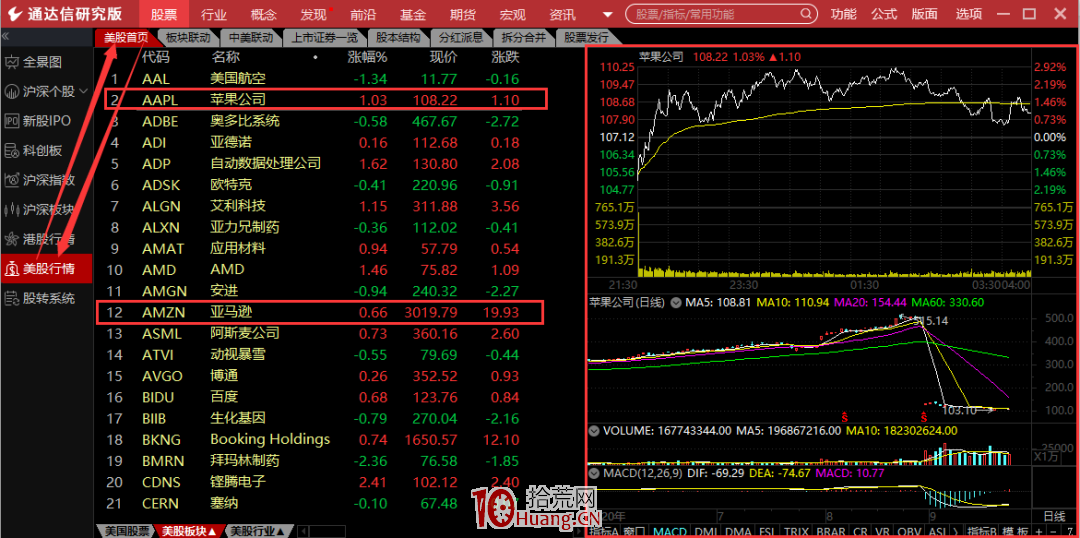The width and height of the screenshot is (1080, 538).
Task: Open the 资讯 top menu
Action: pyautogui.click(x=562, y=14)
